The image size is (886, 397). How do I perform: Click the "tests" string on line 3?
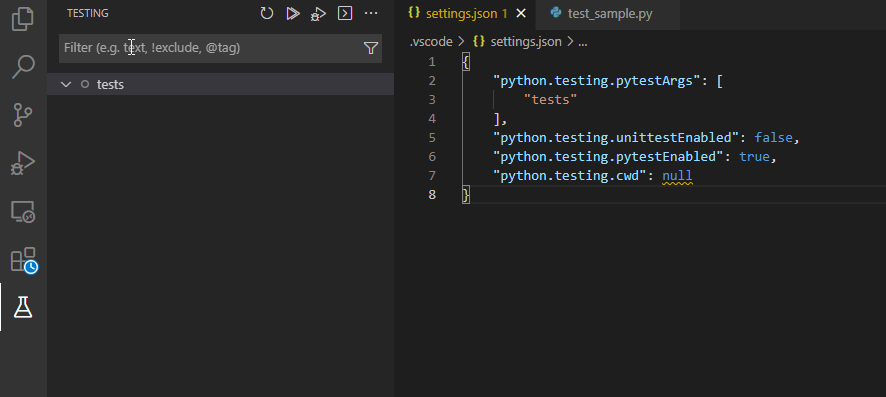[550, 100]
